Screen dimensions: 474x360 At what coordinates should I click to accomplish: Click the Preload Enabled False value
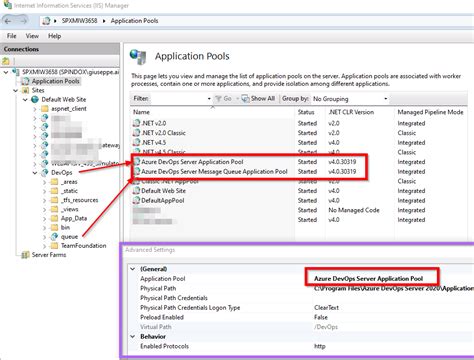321,317
